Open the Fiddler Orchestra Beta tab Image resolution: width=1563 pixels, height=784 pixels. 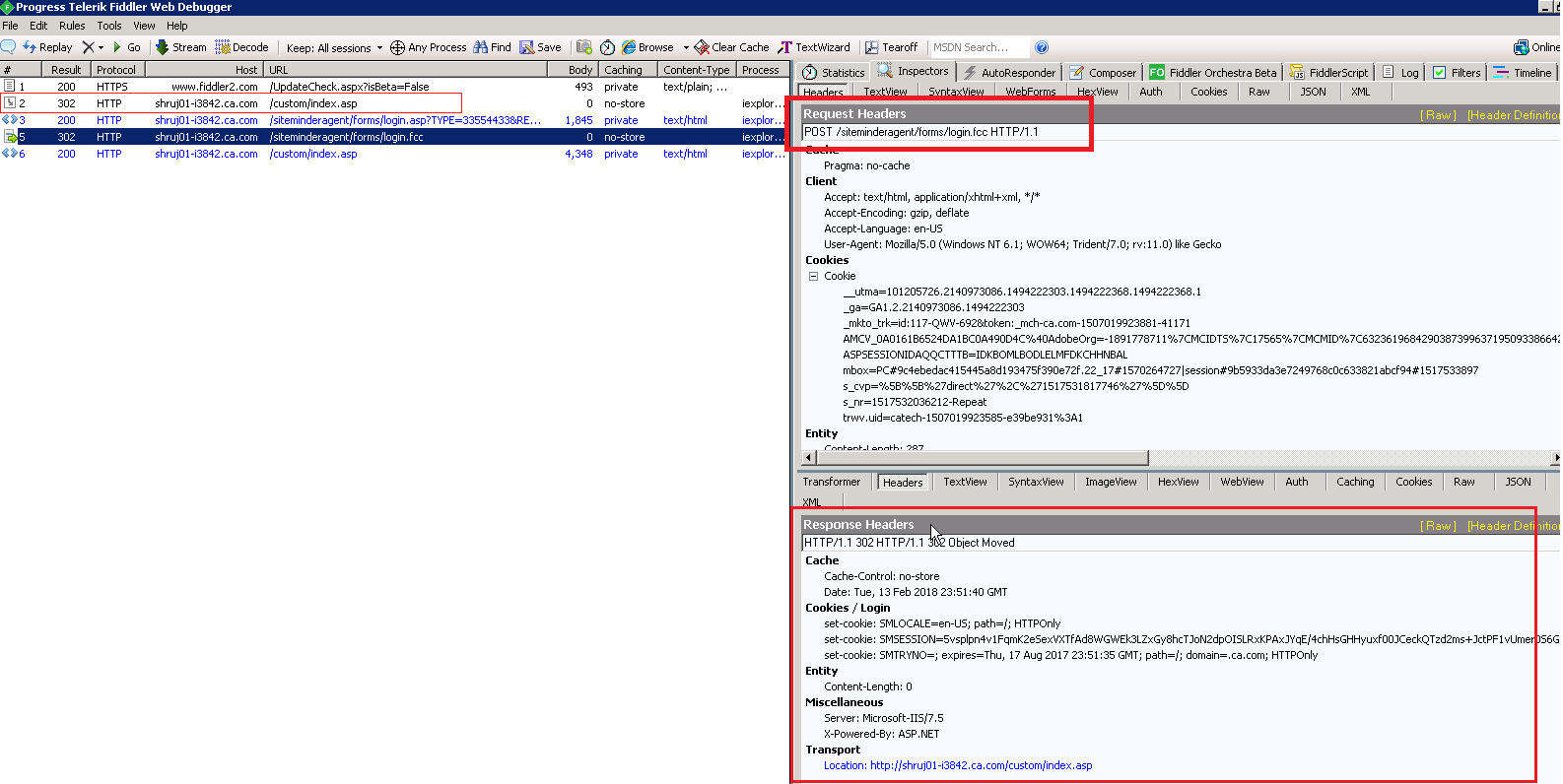(1213, 73)
